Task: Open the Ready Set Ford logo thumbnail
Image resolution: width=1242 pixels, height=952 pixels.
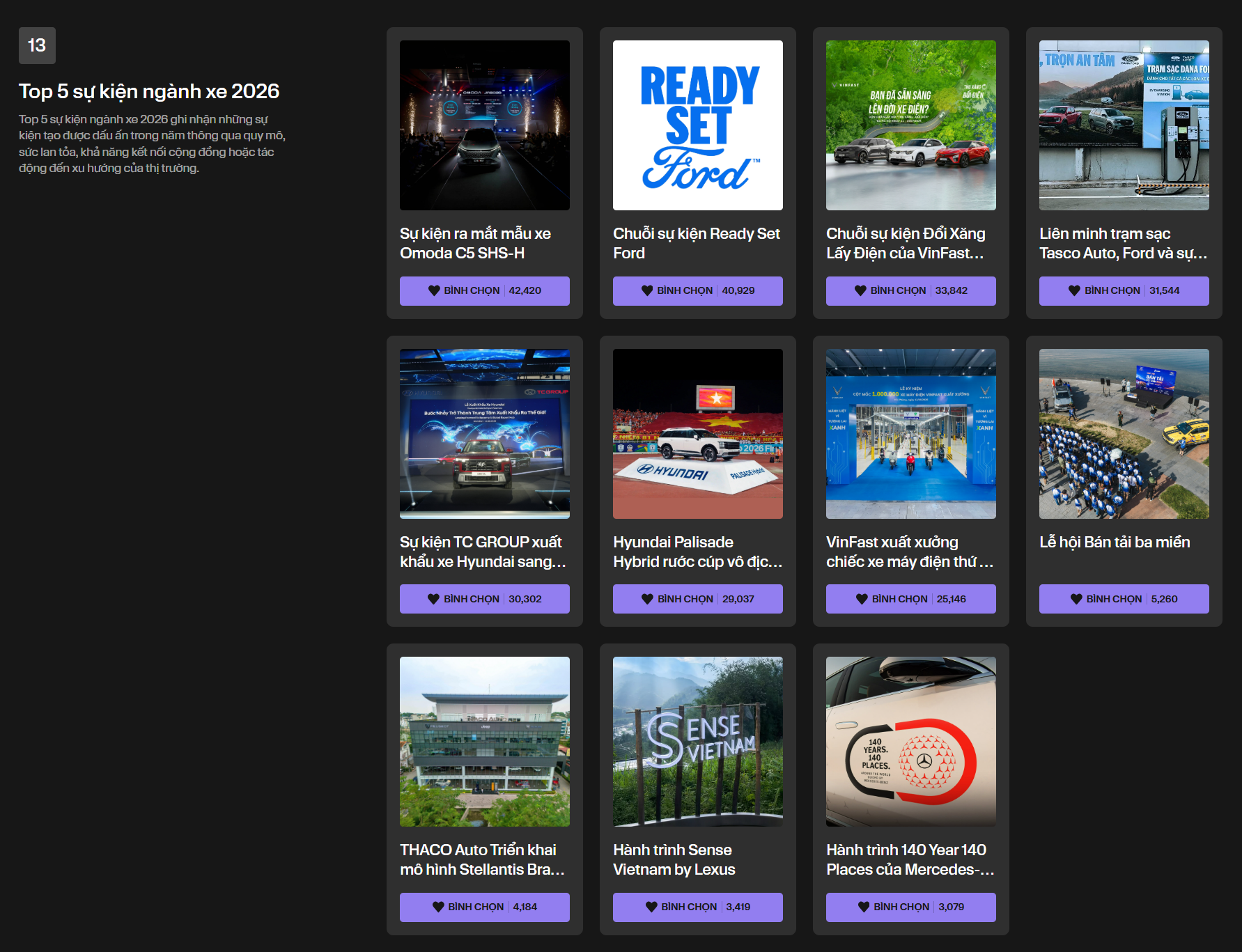Action: click(x=698, y=125)
